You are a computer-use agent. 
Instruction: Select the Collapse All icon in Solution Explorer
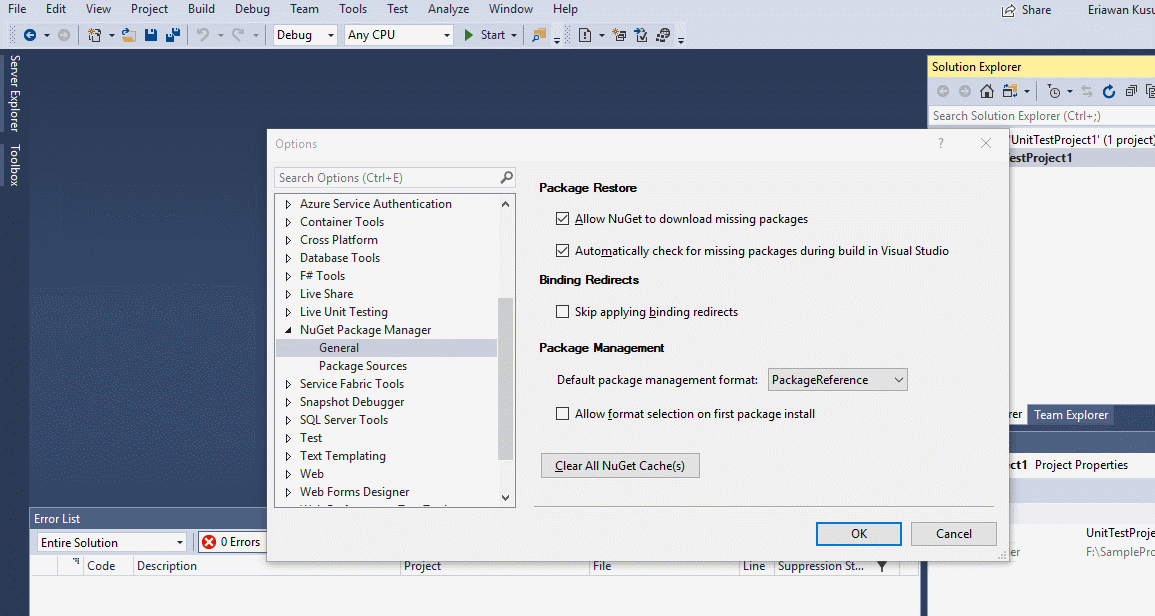[1132, 90]
